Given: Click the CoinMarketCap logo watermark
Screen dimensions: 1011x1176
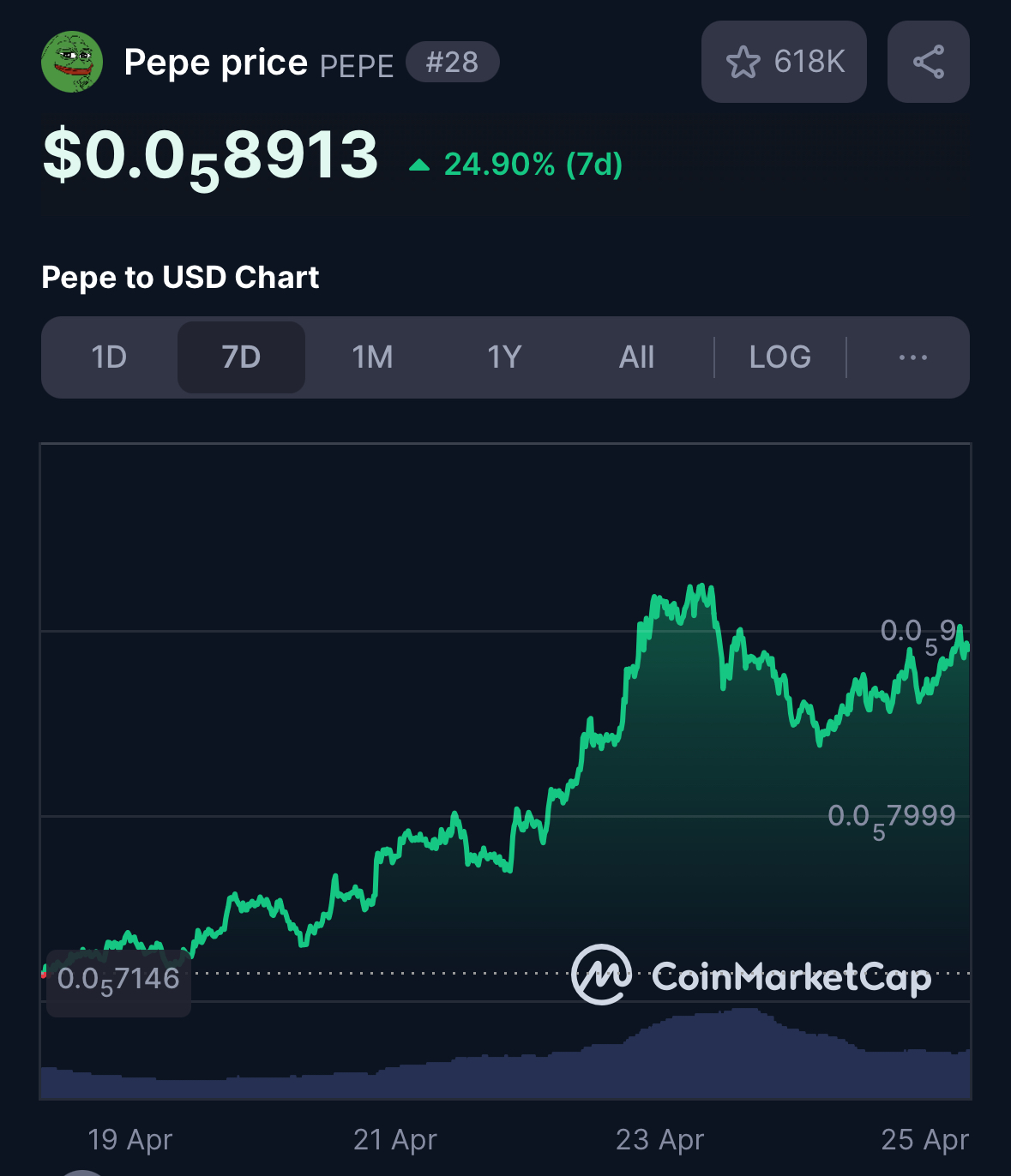Looking at the screenshot, I should (751, 975).
